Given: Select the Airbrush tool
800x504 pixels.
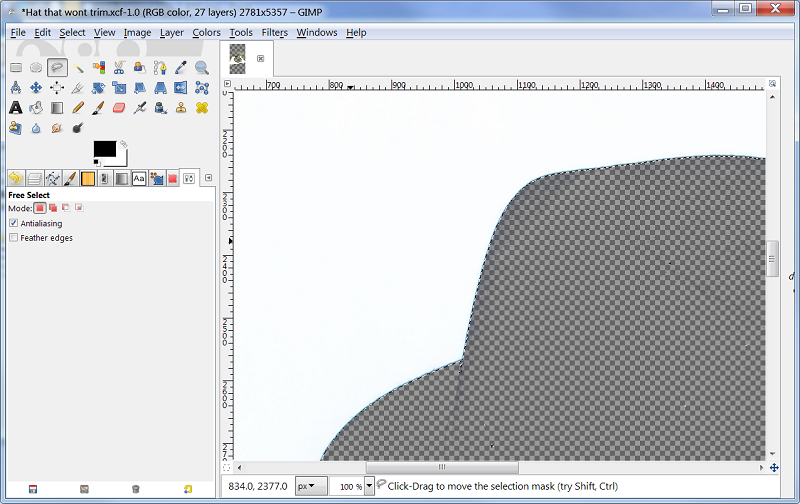Looking at the screenshot, I should click(140, 108).
